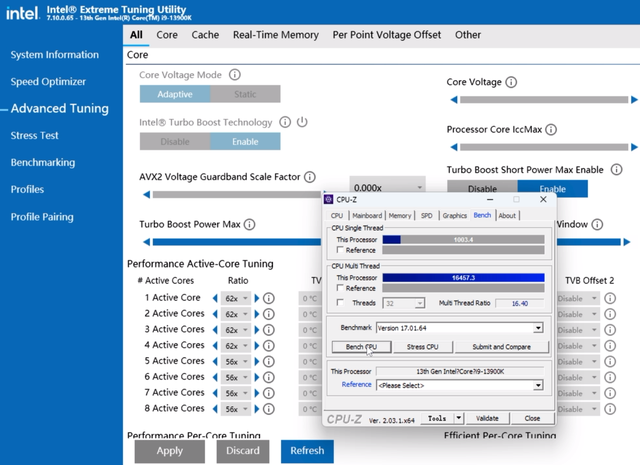
Task: Disable Intel Turbo Boost Technology
Action: coord(175,142)
